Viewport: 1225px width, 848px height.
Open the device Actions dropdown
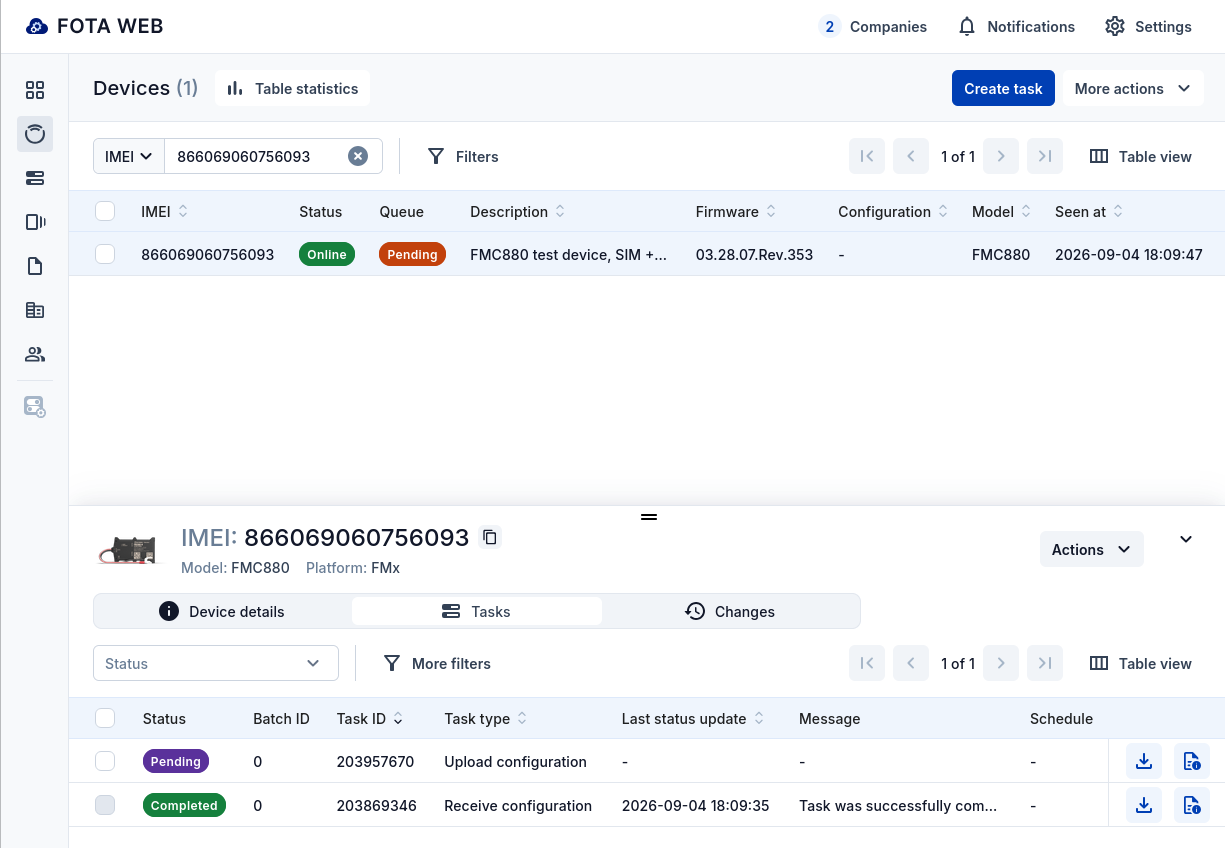[1092, 549]
